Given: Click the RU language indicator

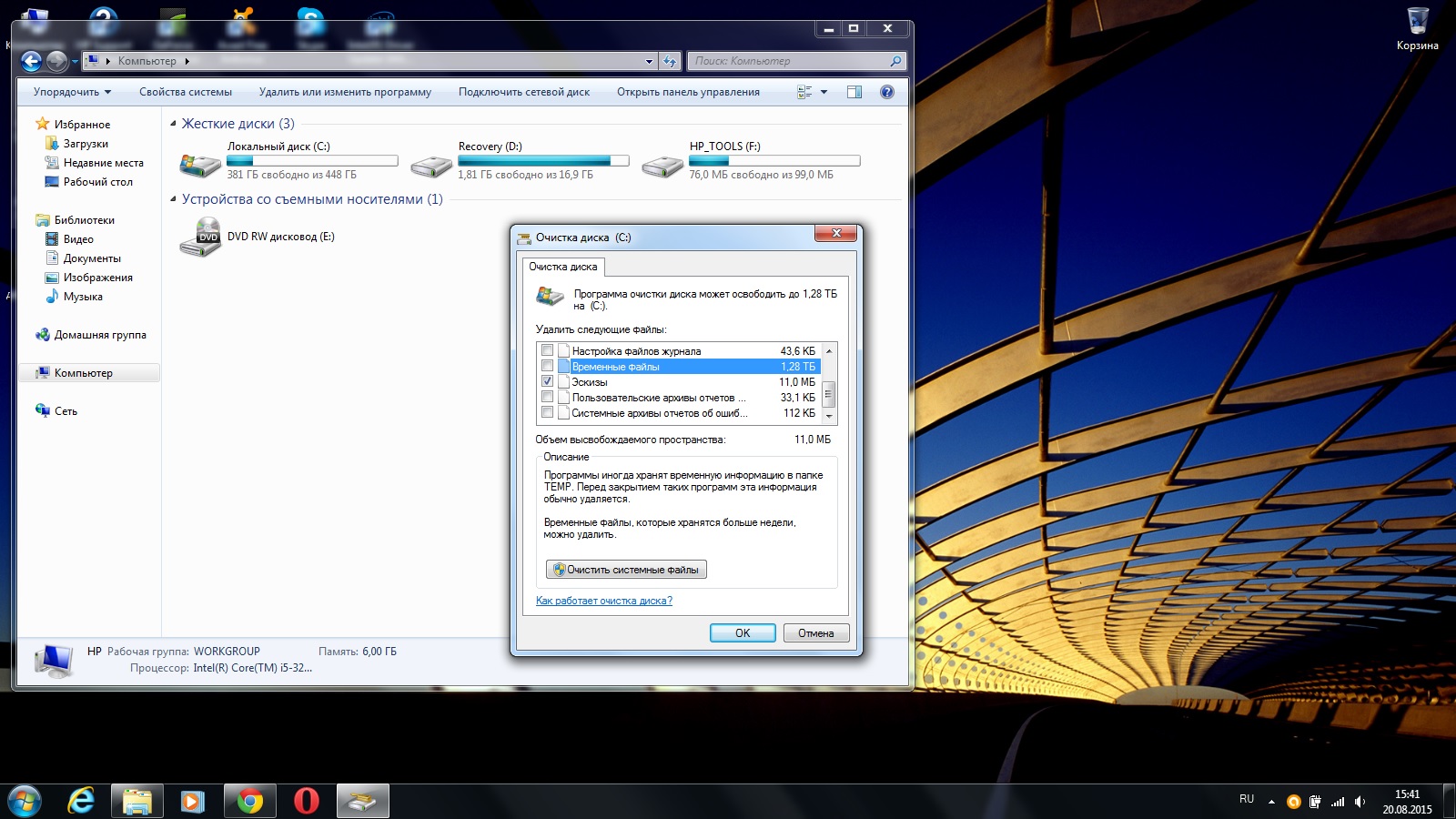Looking at the screenshot, I should pos(1247,799).
